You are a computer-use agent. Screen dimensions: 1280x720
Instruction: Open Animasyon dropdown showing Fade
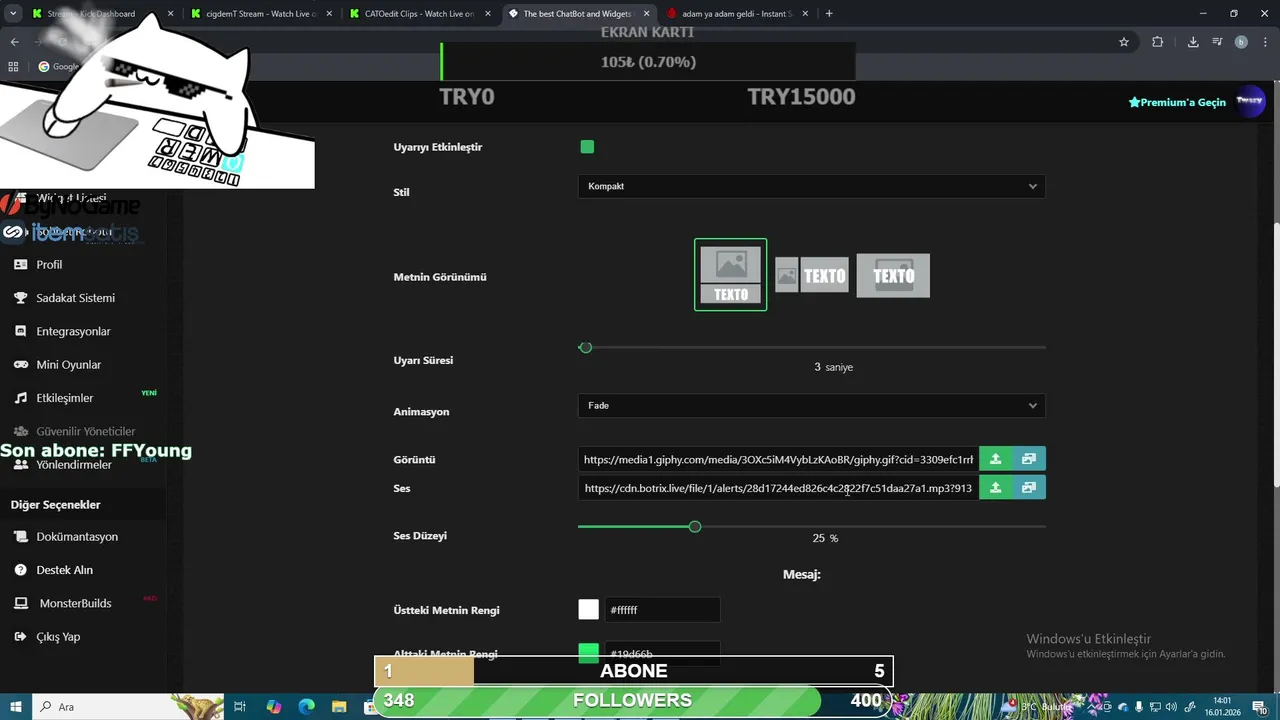click(811, 405)
